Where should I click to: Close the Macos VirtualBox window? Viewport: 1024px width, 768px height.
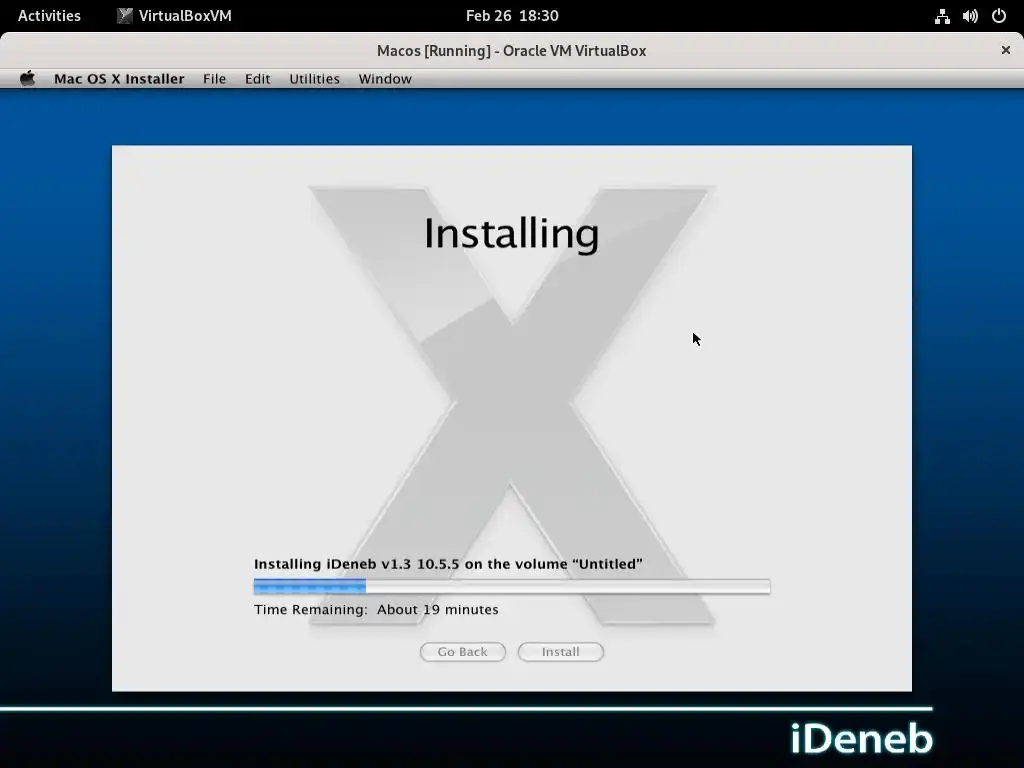pos(1006,50)
